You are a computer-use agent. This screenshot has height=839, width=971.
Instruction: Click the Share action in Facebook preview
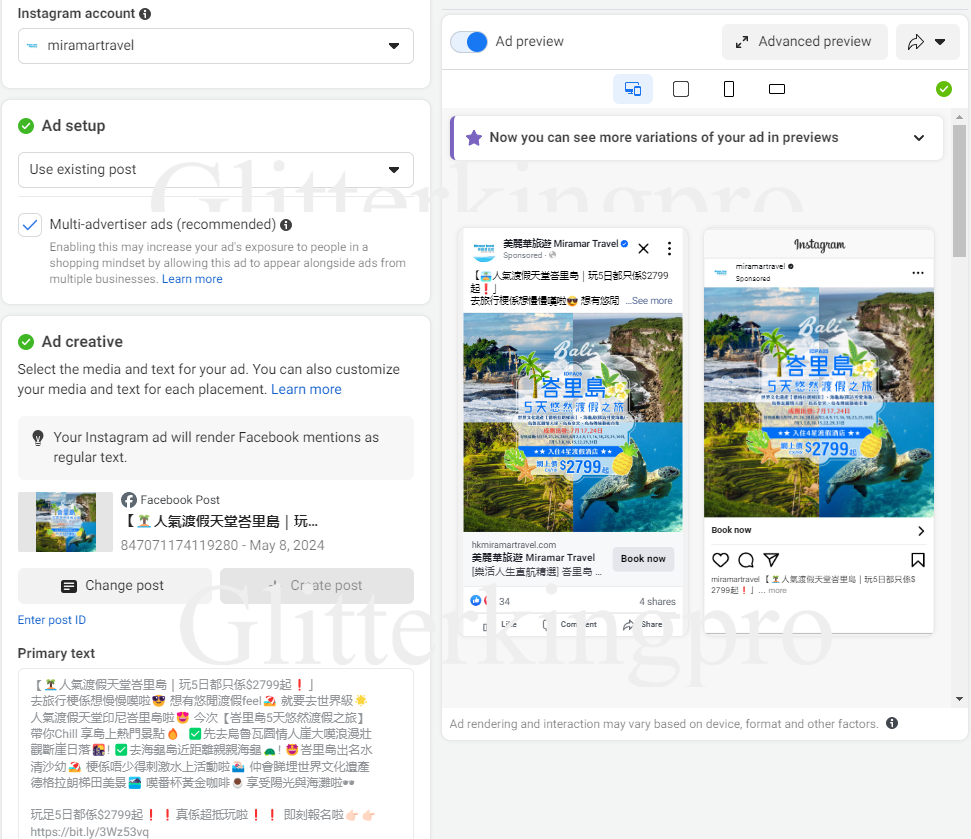click(x=643, y=625)
